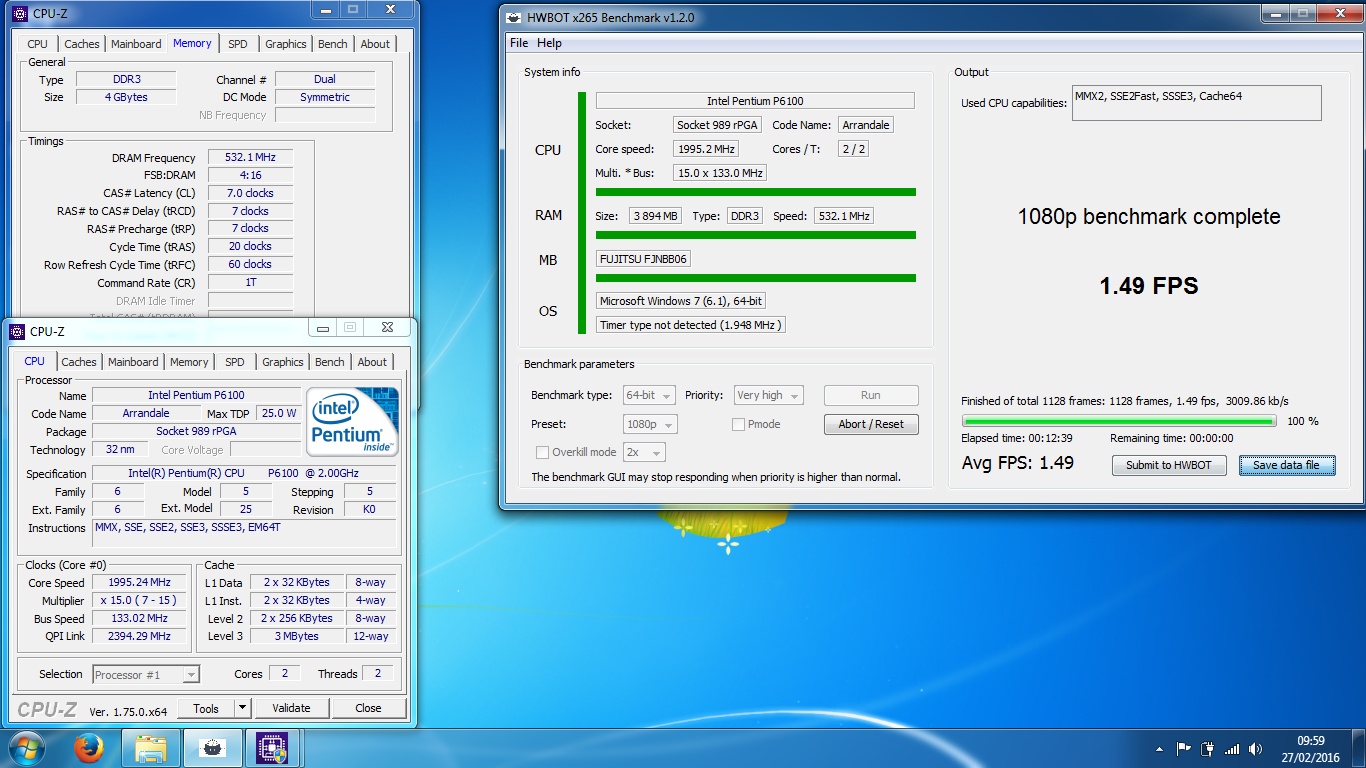Open About tab in the CPU-Z window showing CPU
The width and height of the screenshot is (1366, 768).
pos(372,362)
